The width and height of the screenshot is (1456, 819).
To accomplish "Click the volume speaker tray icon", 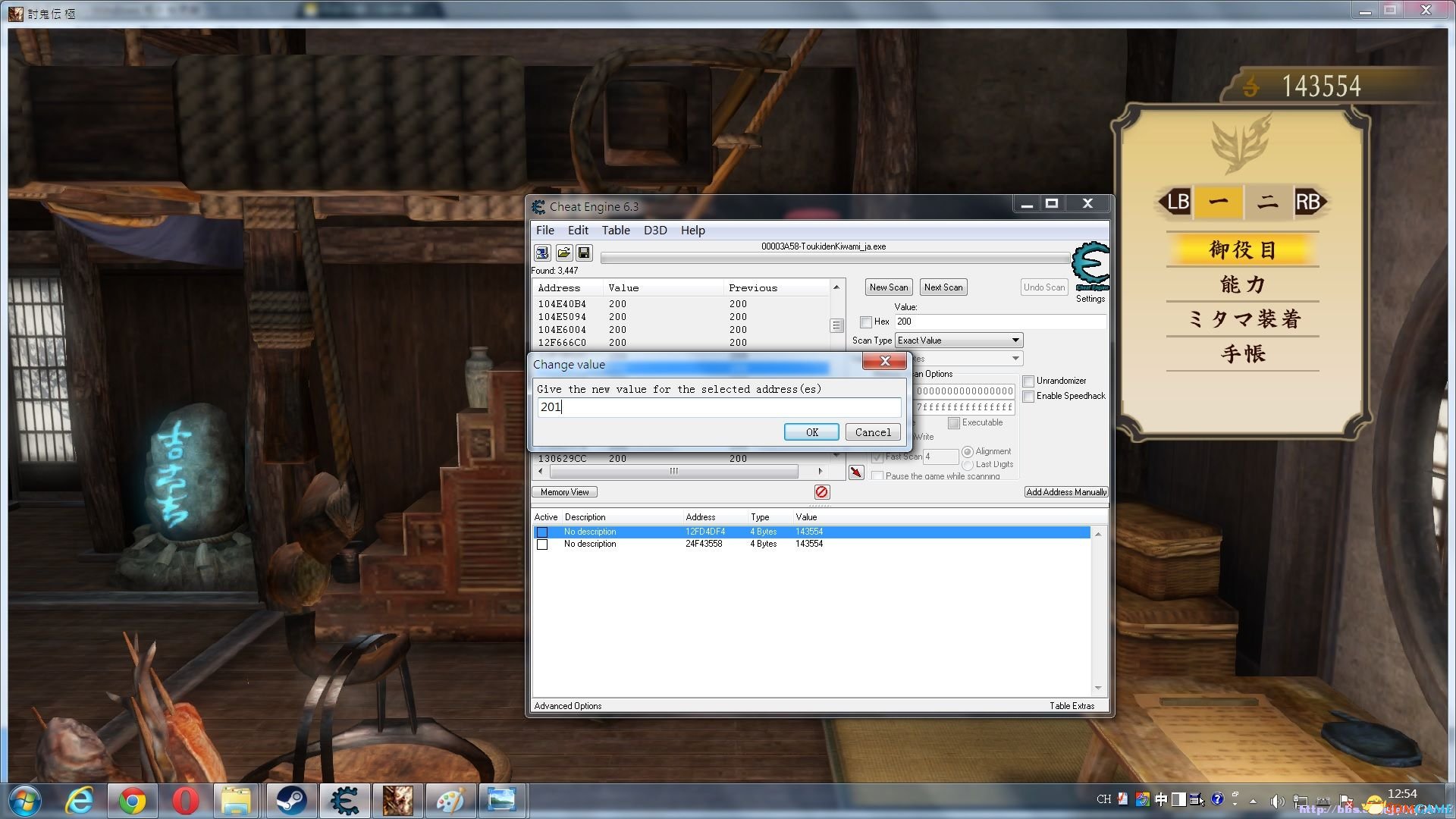I will 1277,801.
